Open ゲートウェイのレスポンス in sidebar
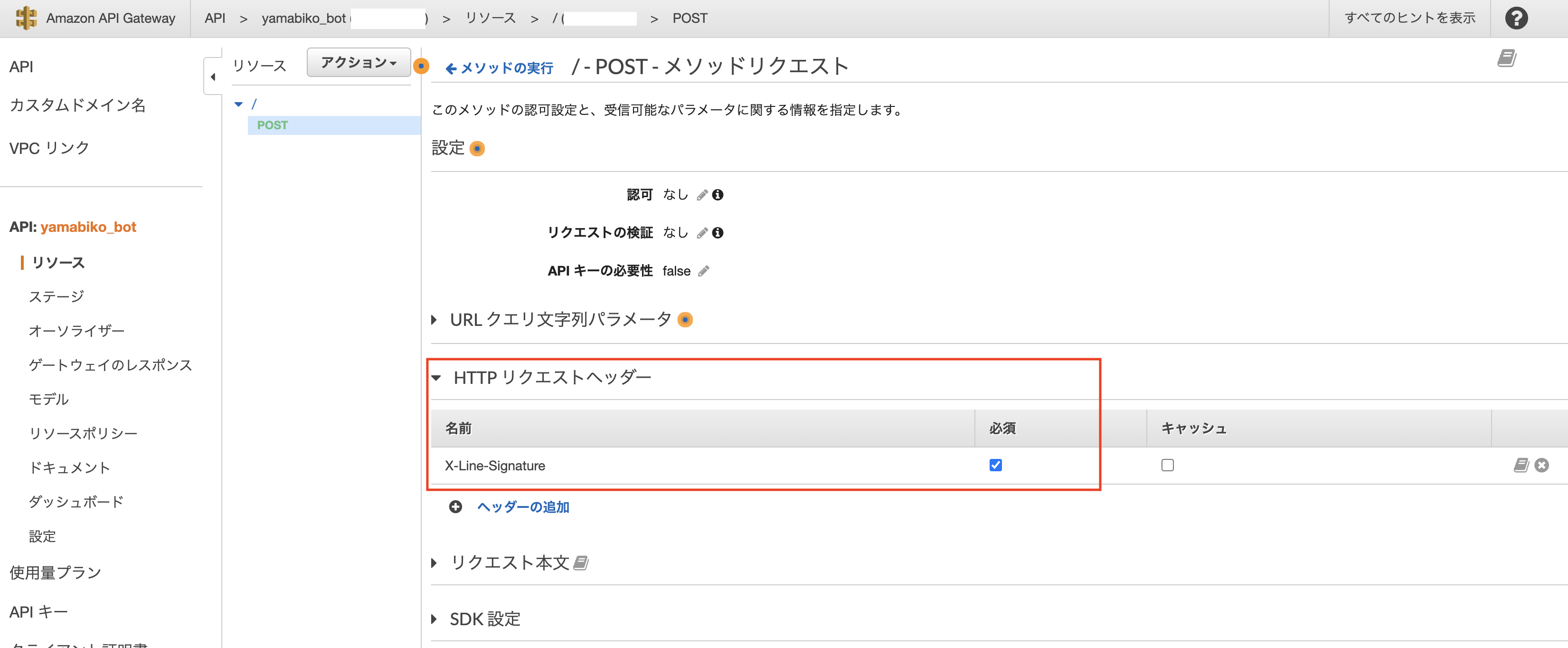 110,365
